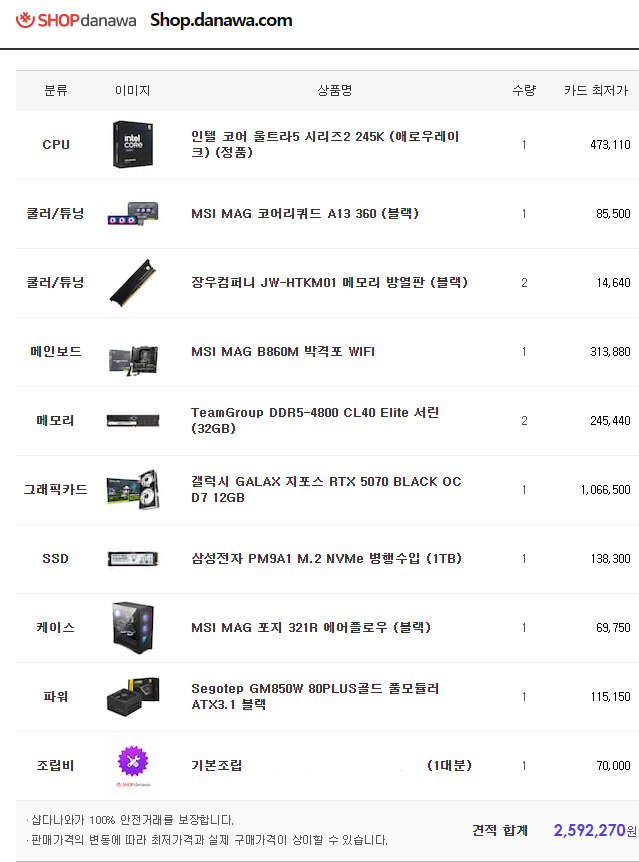Click the 갤럭시 GALAX RTX 5070 product name

326,489
